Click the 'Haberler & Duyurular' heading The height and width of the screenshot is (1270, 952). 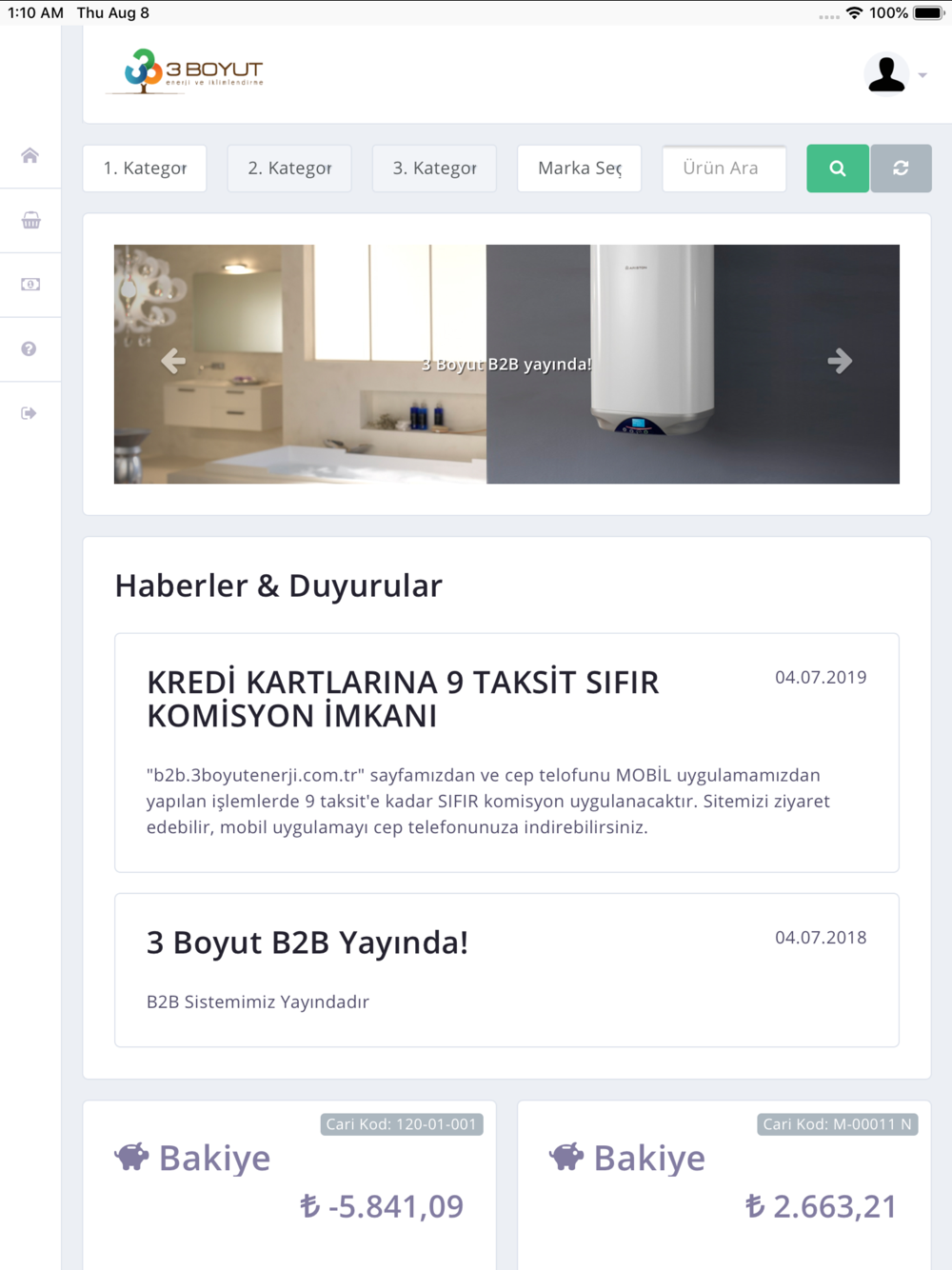pos(279,585)
